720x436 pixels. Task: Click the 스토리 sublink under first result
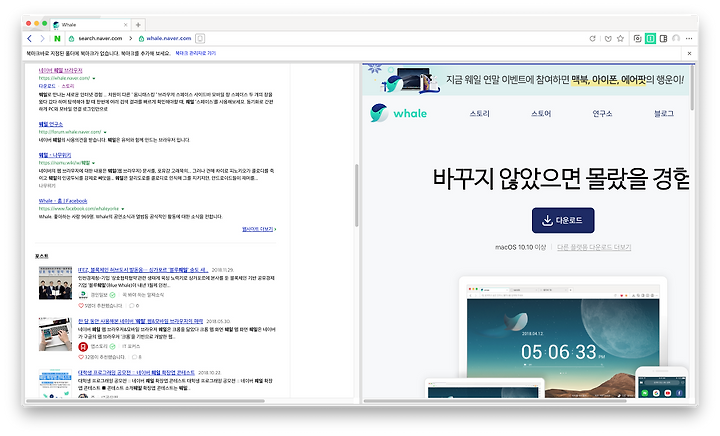pos(68,86)
